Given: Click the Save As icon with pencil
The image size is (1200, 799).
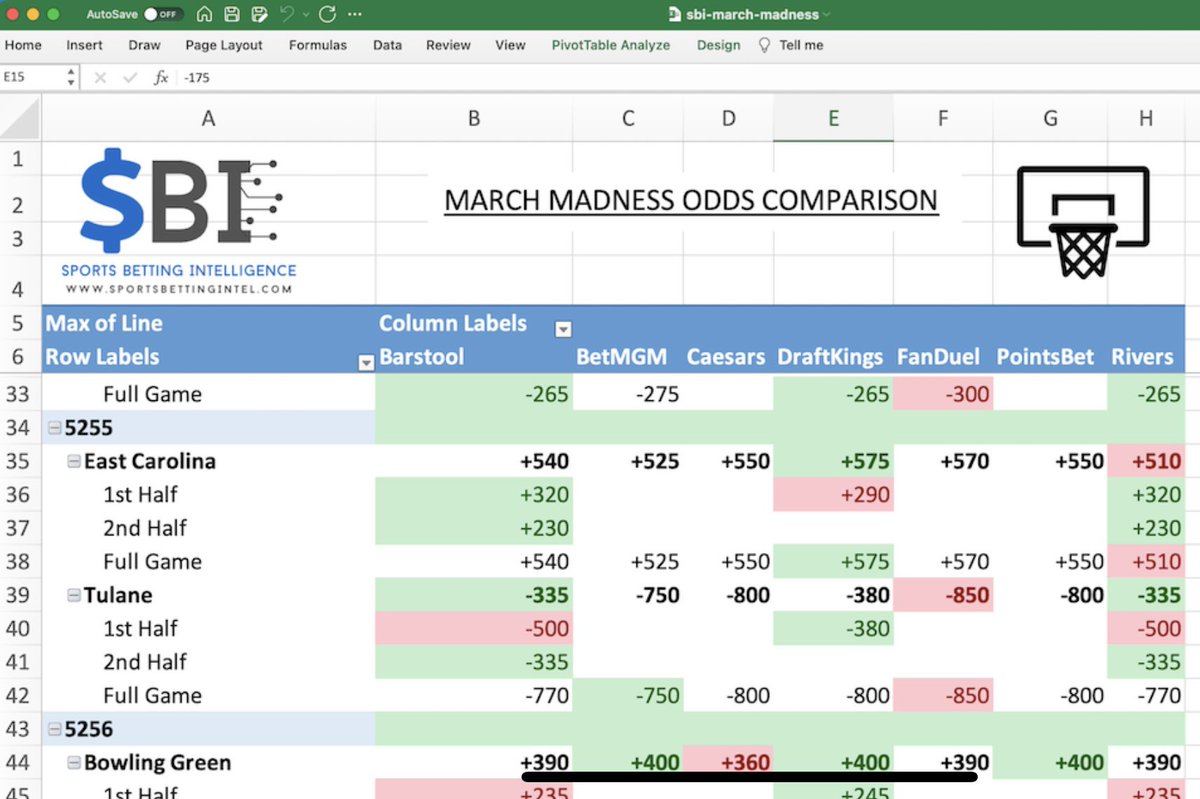Looking at the screenshot, I should click(260, 15).
